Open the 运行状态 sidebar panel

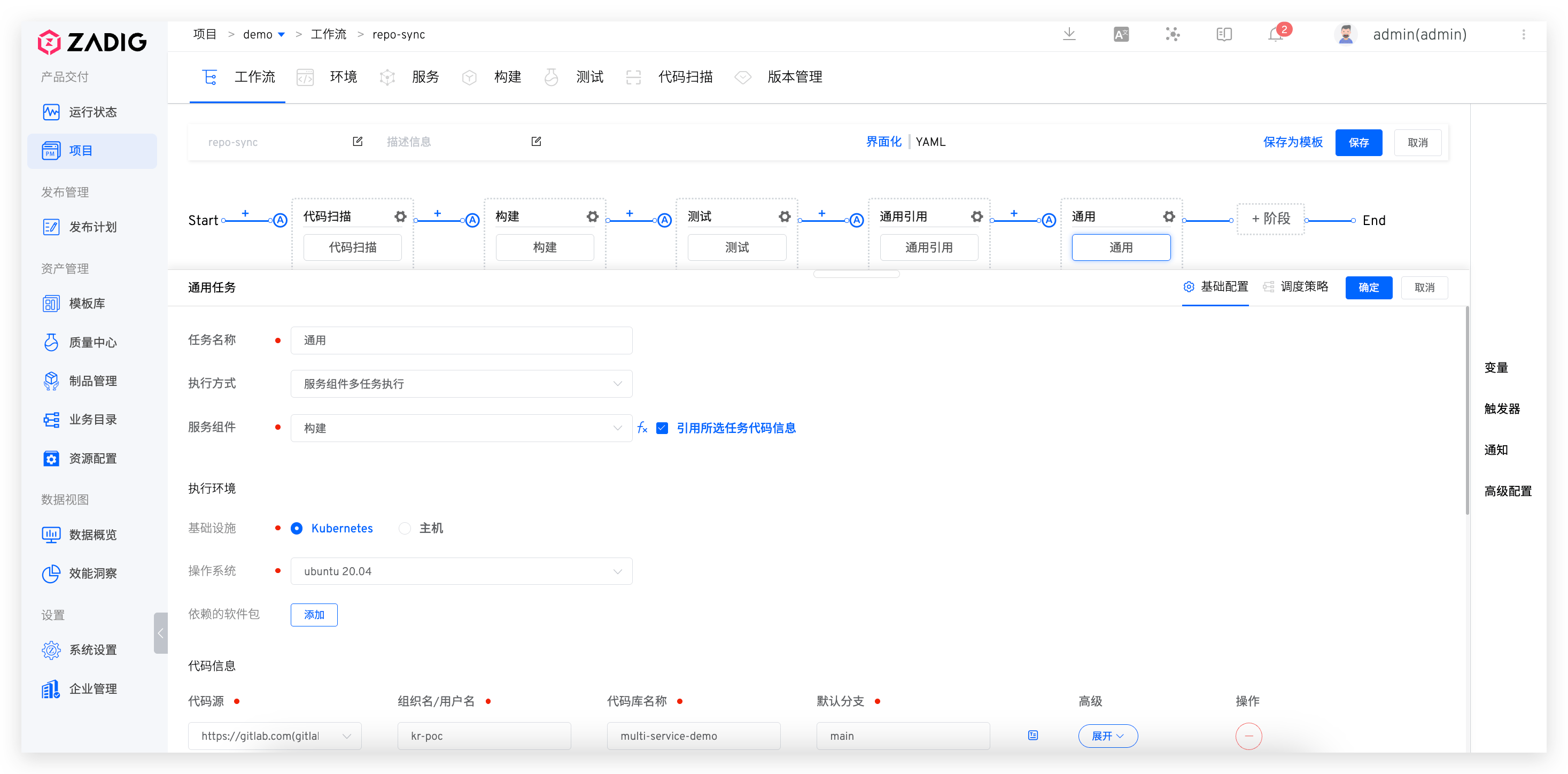tap(92, 112)
